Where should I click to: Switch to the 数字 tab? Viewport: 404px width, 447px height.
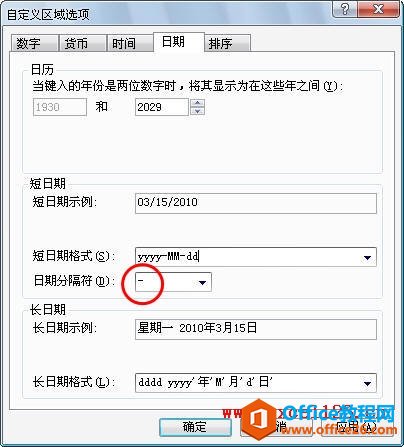34,43
